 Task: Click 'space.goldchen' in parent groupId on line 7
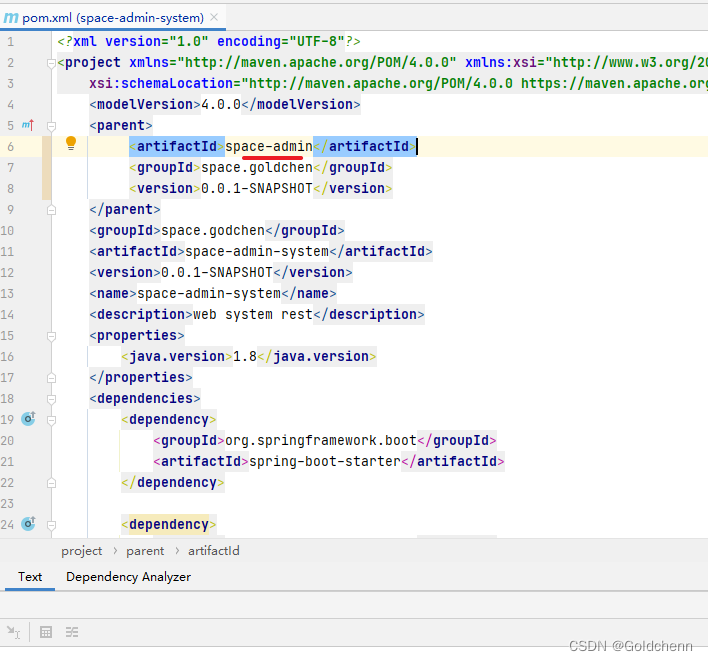pyautogui.click(x=256, y=168)
